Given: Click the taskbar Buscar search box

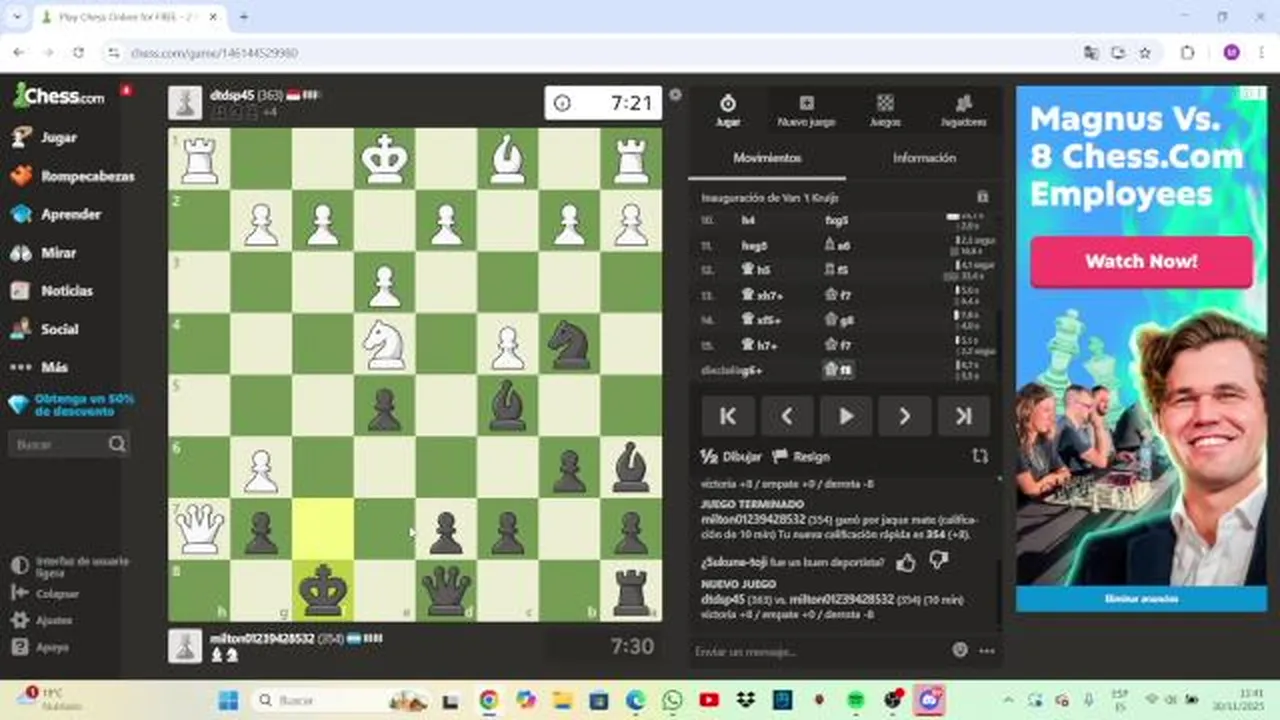Looking at the screenshot, I should tap(340, 700).
